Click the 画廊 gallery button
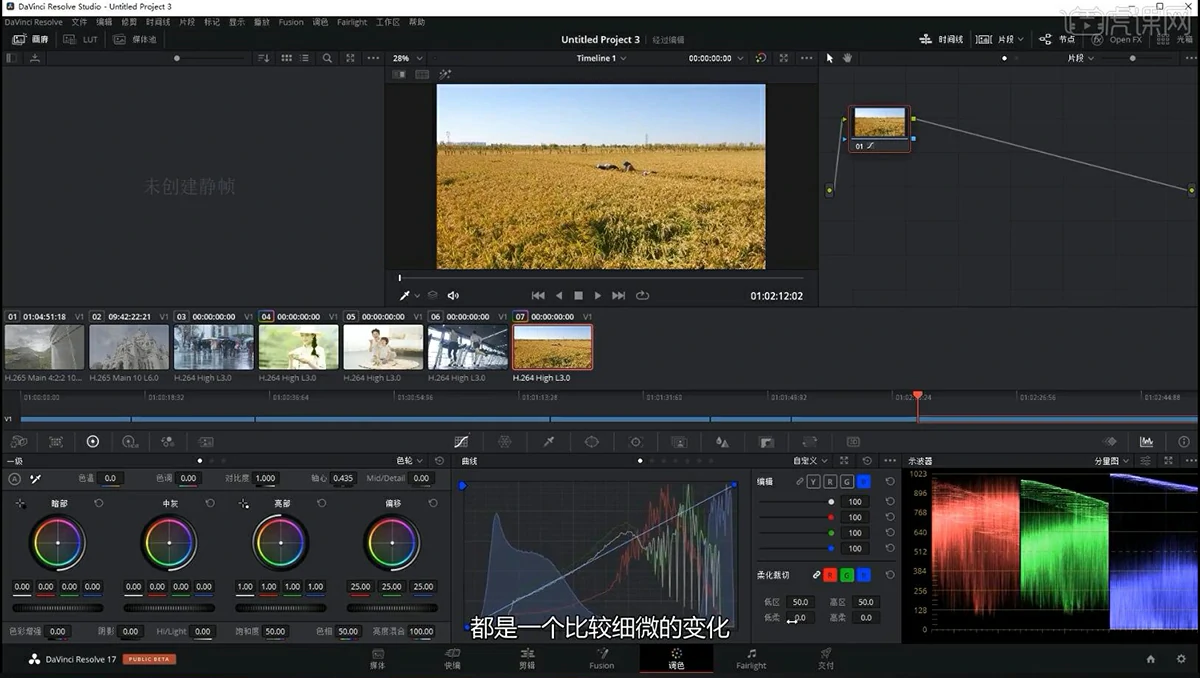Screen dimensions: 1200x678 pyautogui.click(x=31, y=39)
